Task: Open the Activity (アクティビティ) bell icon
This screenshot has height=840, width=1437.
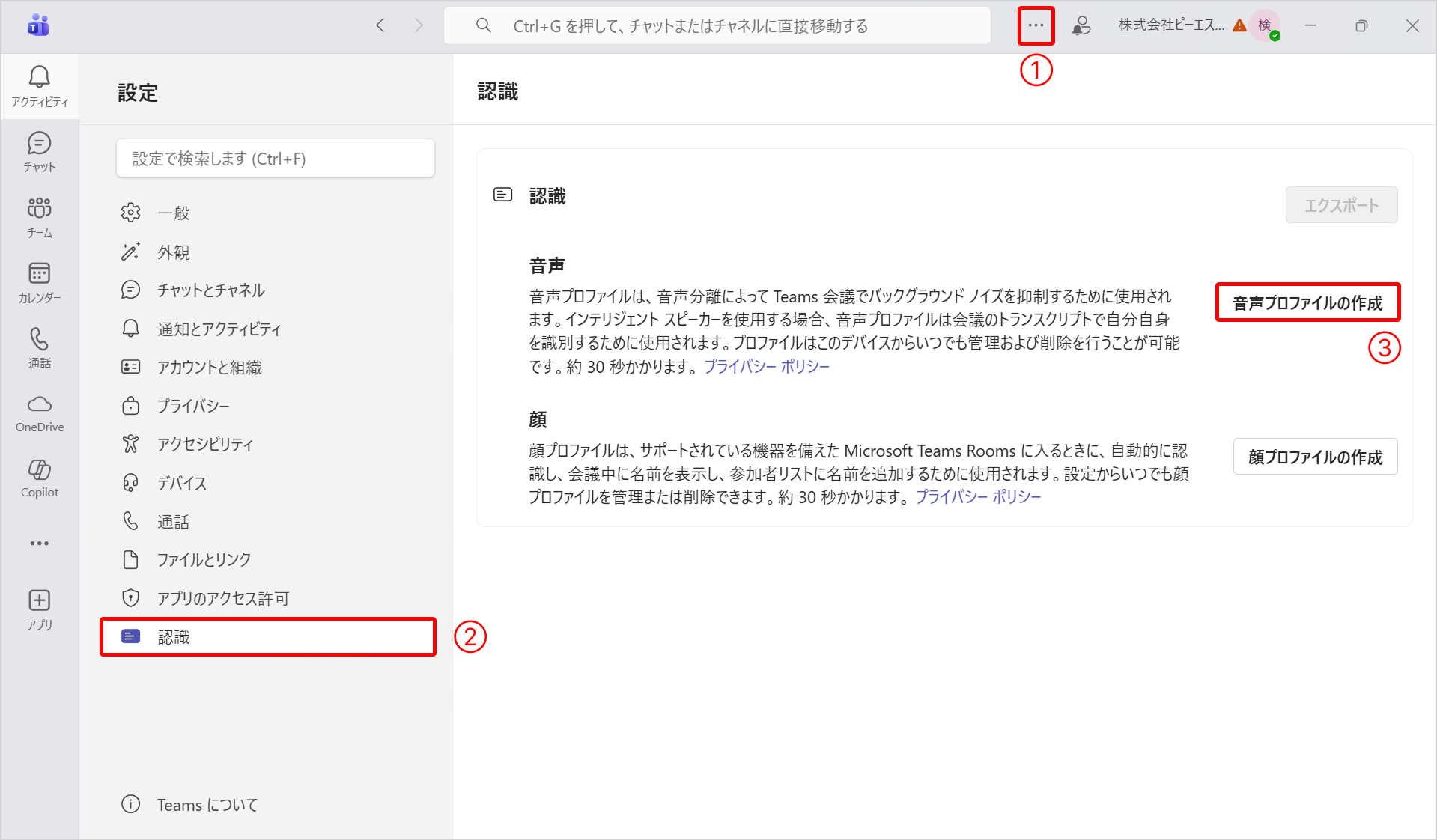Action: click(39, 85)
